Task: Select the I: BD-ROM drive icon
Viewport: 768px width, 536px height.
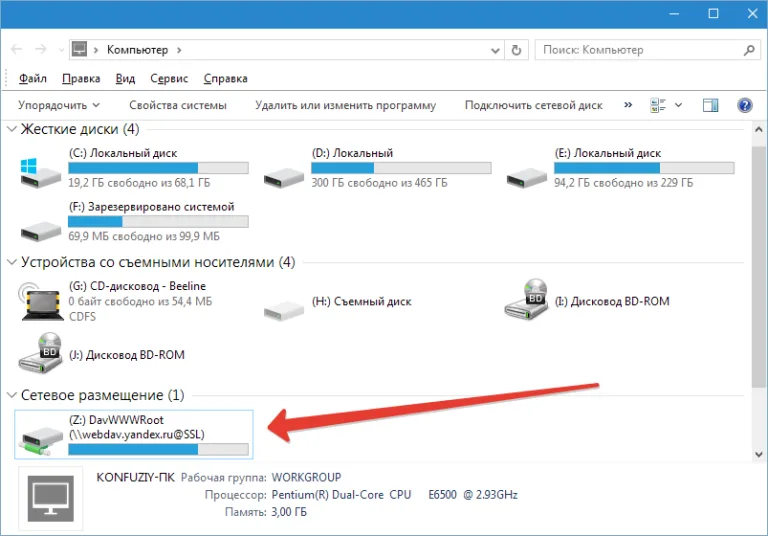Action: tap(527, 300)
